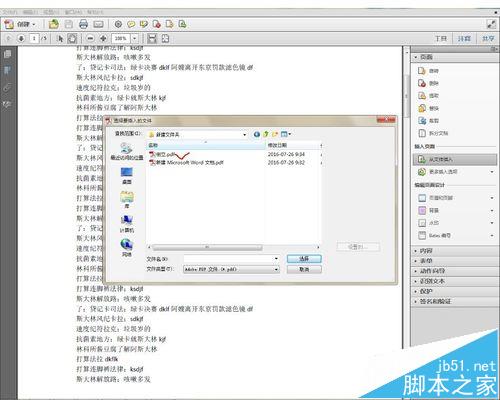The image size is (500, 400).
Task: Open the Tools pane tab
Action: (x=441, y=39)
